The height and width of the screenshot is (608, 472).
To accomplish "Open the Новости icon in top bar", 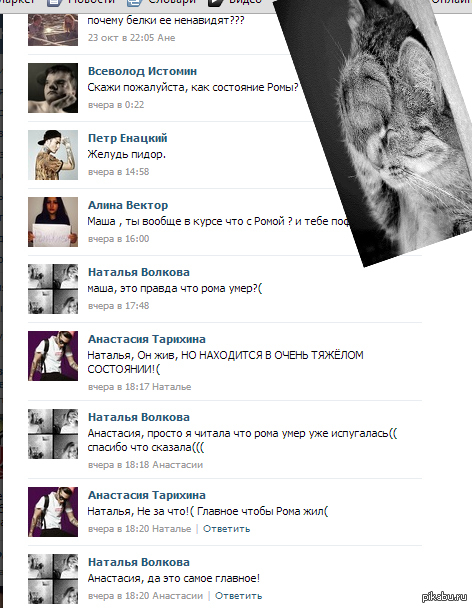I will 53,3.
